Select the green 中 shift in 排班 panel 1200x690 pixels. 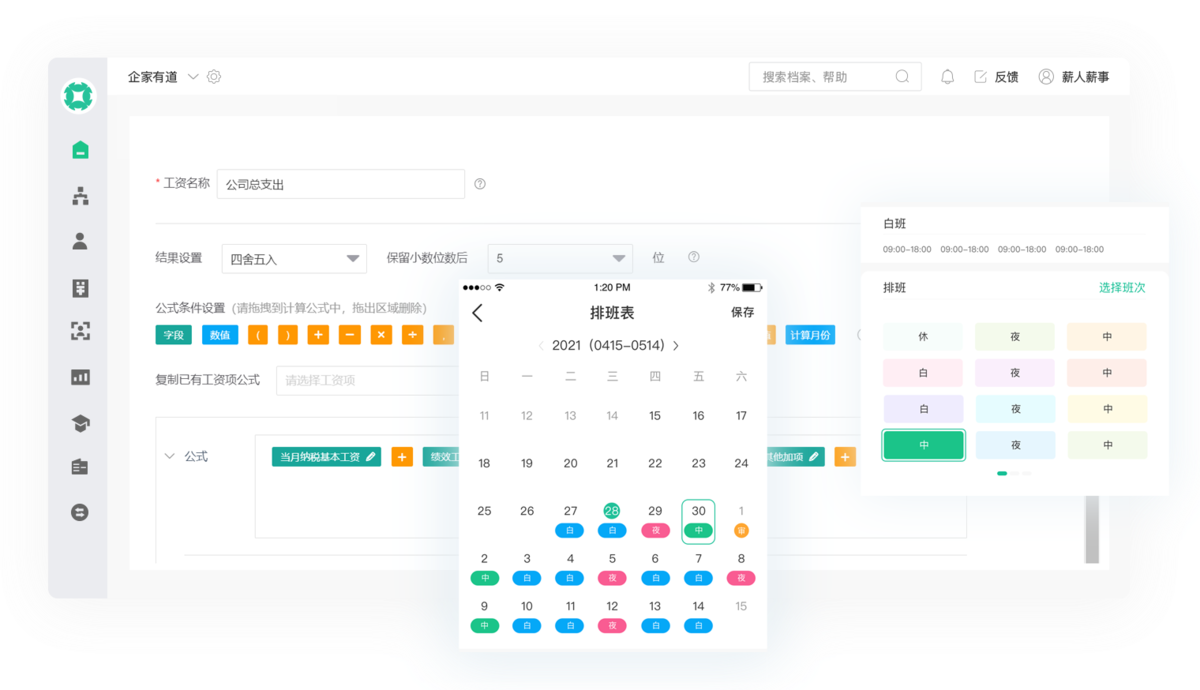click(922, 445)
